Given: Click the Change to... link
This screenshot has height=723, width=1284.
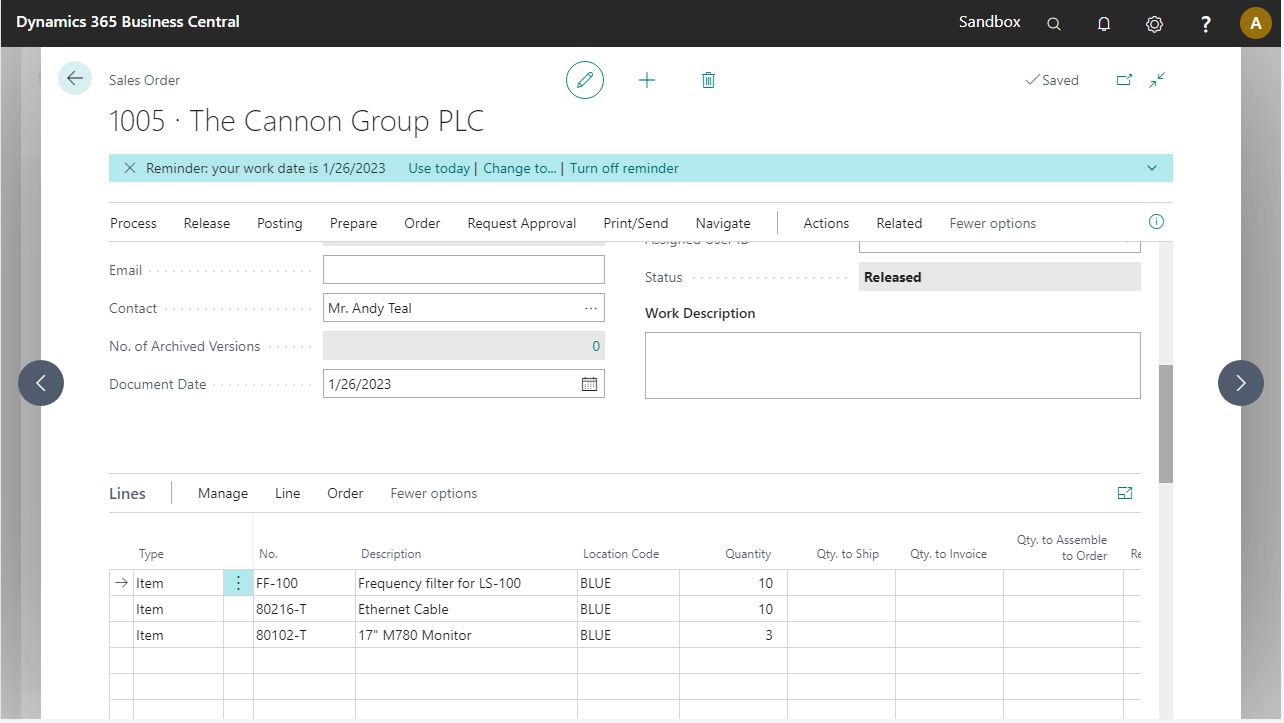Looking at the screenshot, I should tap(520, 168).
